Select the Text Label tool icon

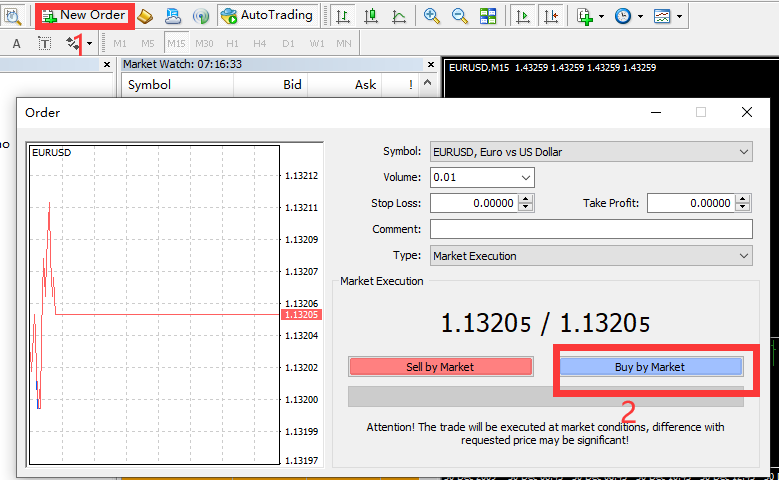coord(44,44)
